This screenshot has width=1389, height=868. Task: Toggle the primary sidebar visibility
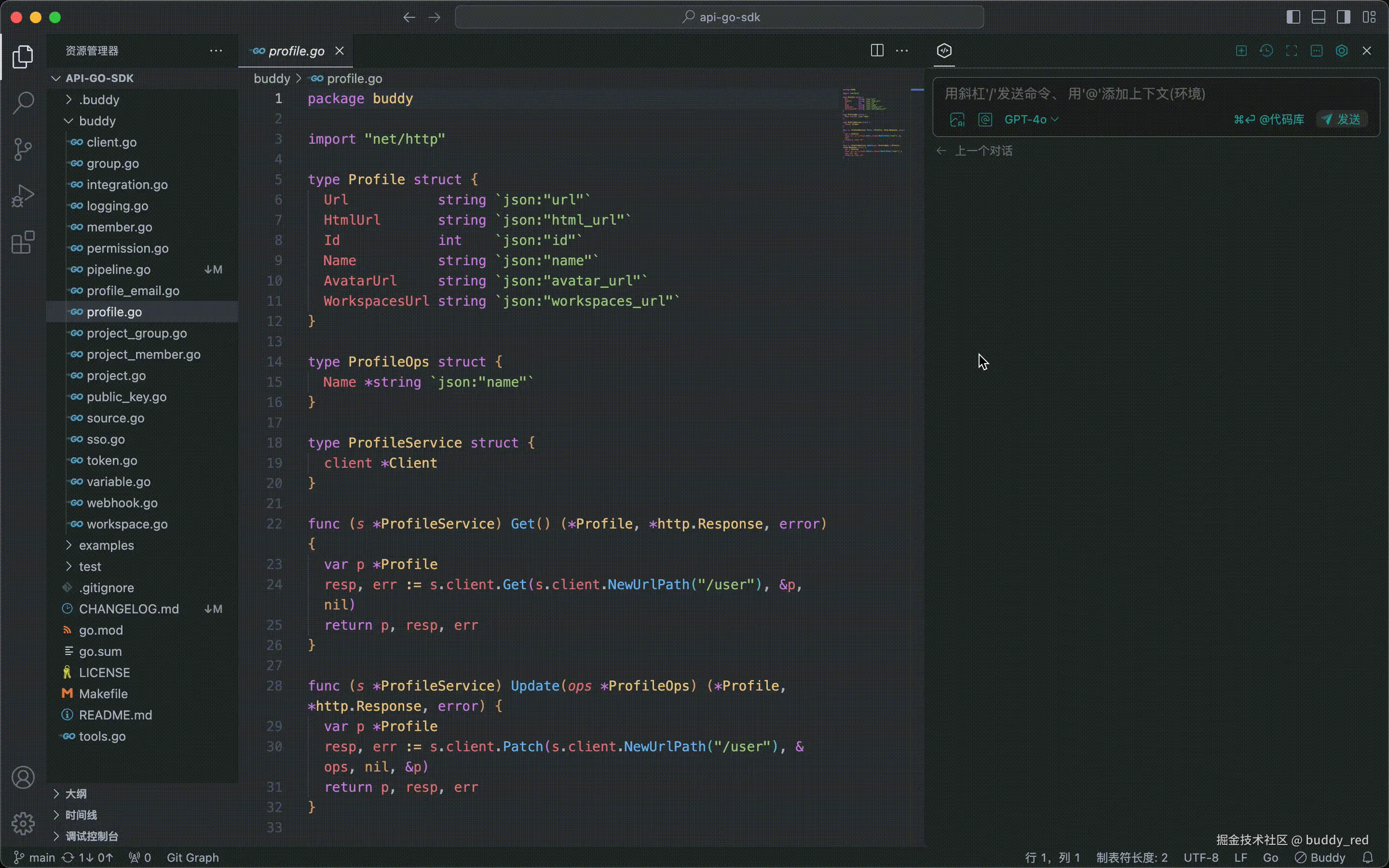pos(1293,17)
